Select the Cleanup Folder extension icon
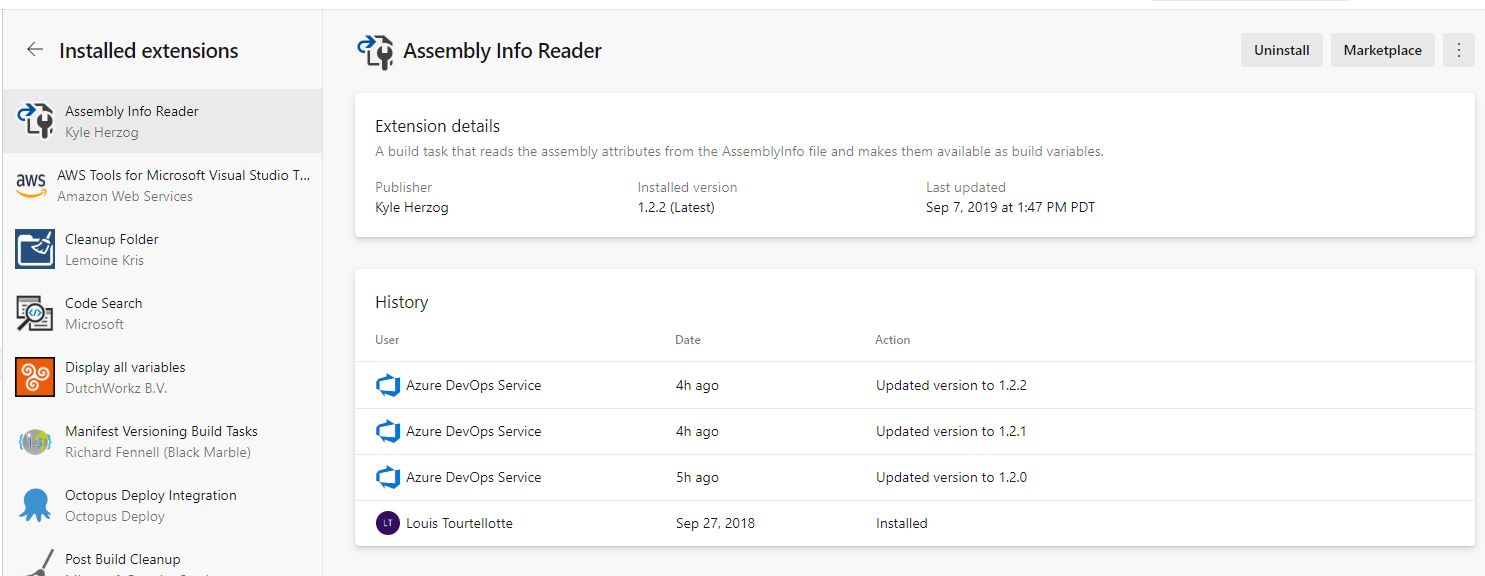The width and height of the screenshot is (1485, 576). 34,249
